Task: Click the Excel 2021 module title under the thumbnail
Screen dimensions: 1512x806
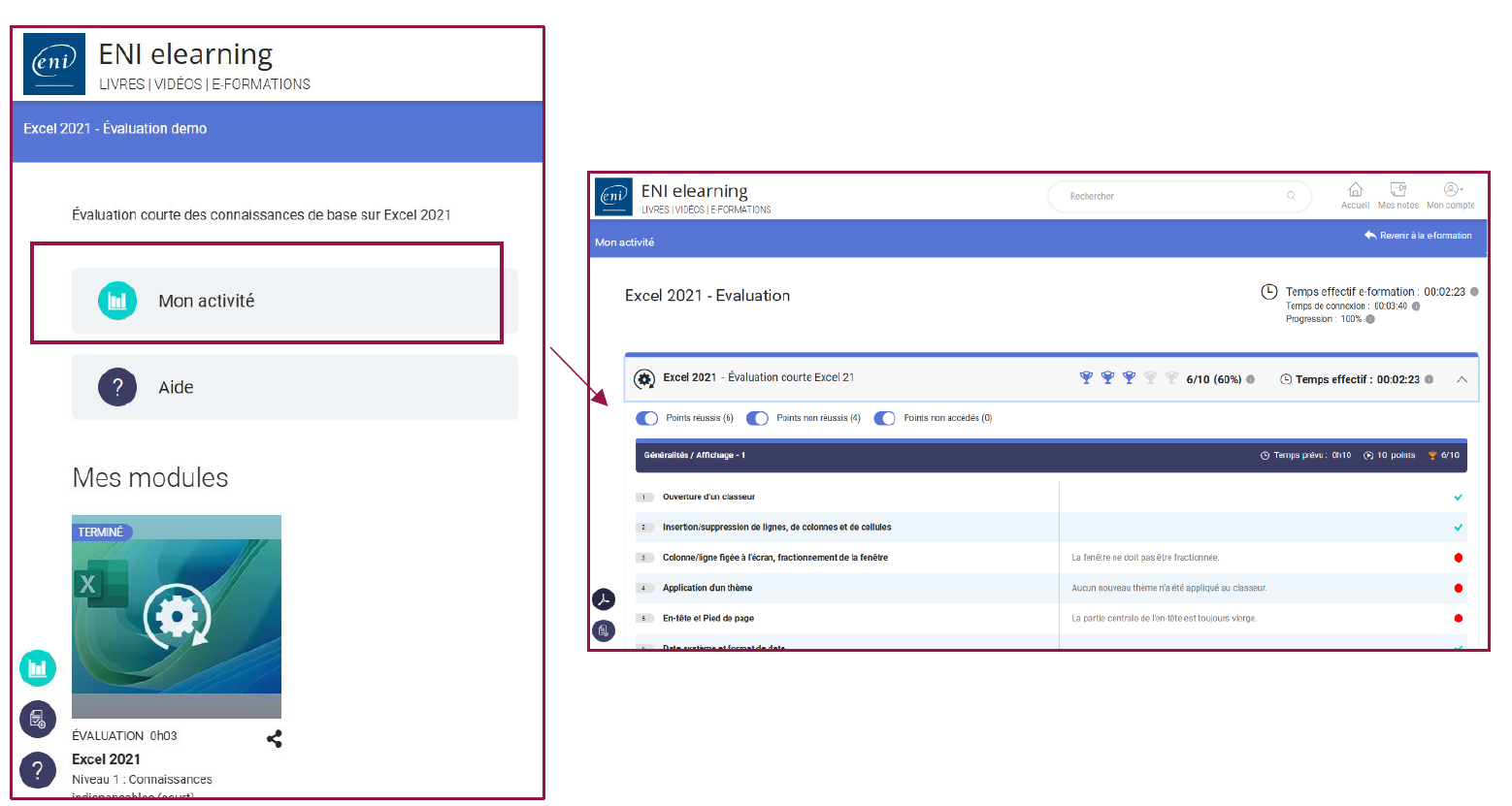Action: (x=106, y=759)
